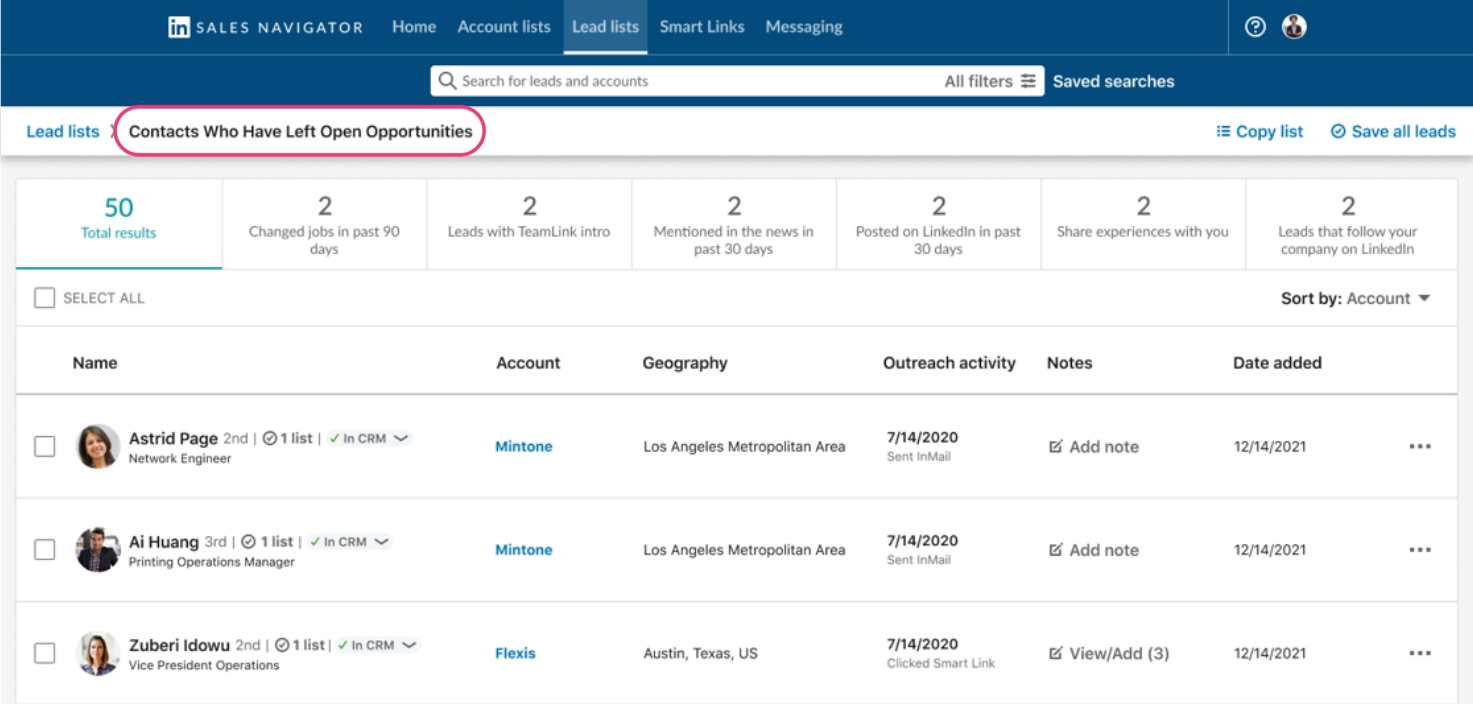Select the checkbox for Zuberi Idowu
This screenshot has height=704, width=1473.
click(x=44, y=653)
